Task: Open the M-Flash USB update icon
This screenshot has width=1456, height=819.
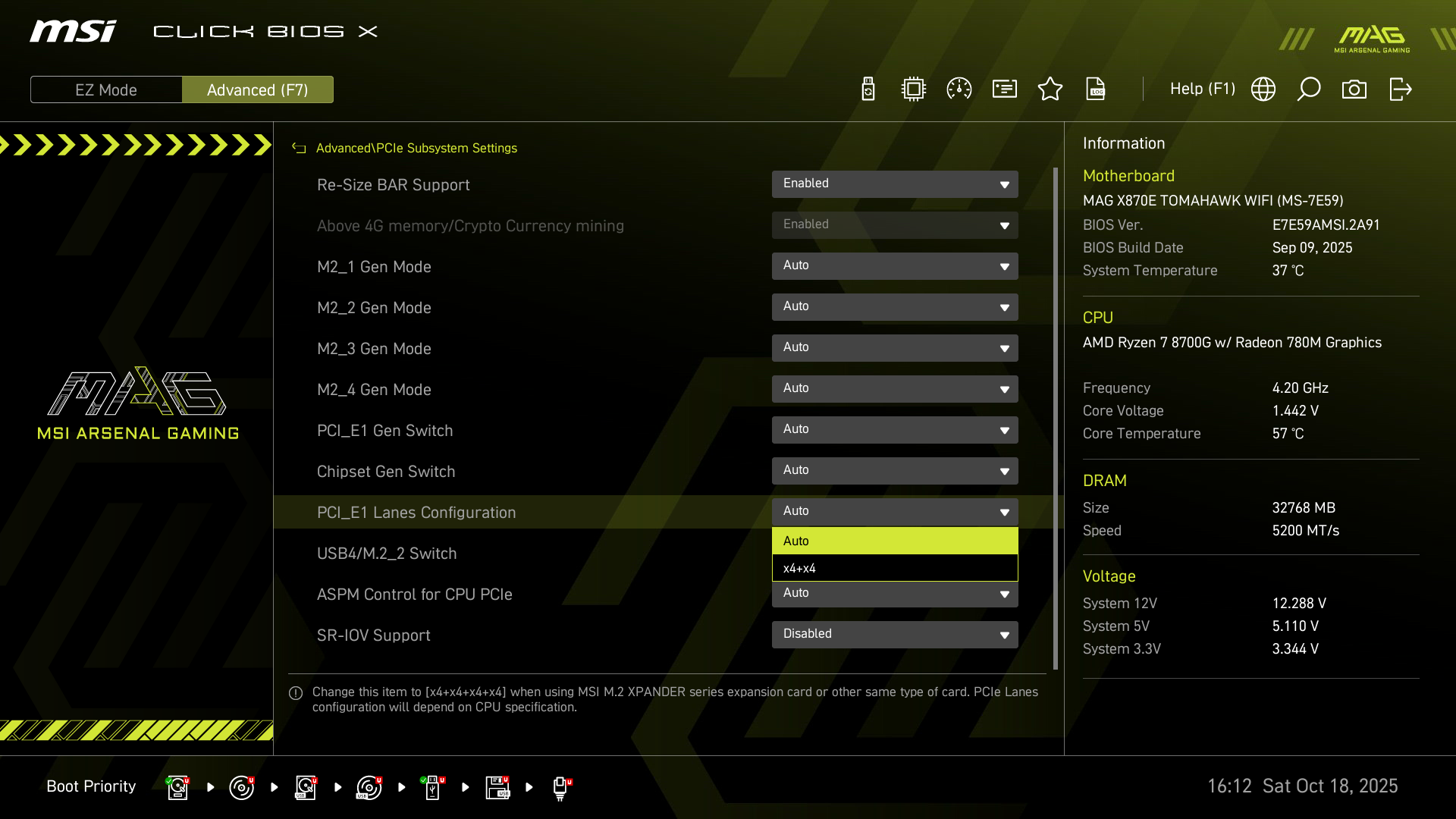Action: pyautogui.click(x=868, y=89)
